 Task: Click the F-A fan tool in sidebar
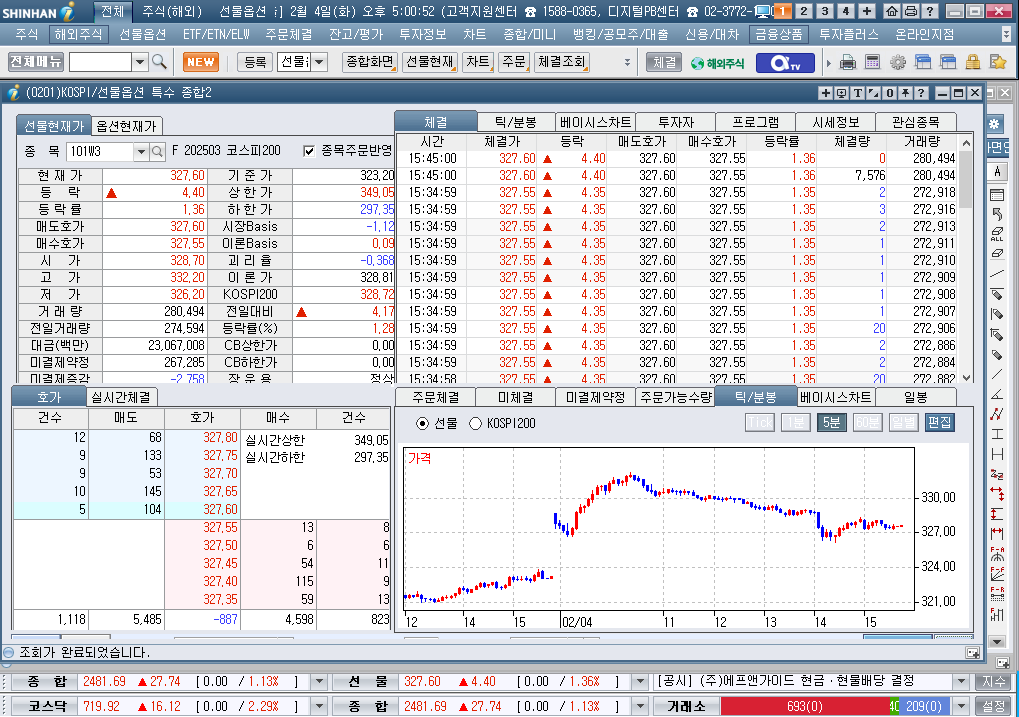[997, 554]
